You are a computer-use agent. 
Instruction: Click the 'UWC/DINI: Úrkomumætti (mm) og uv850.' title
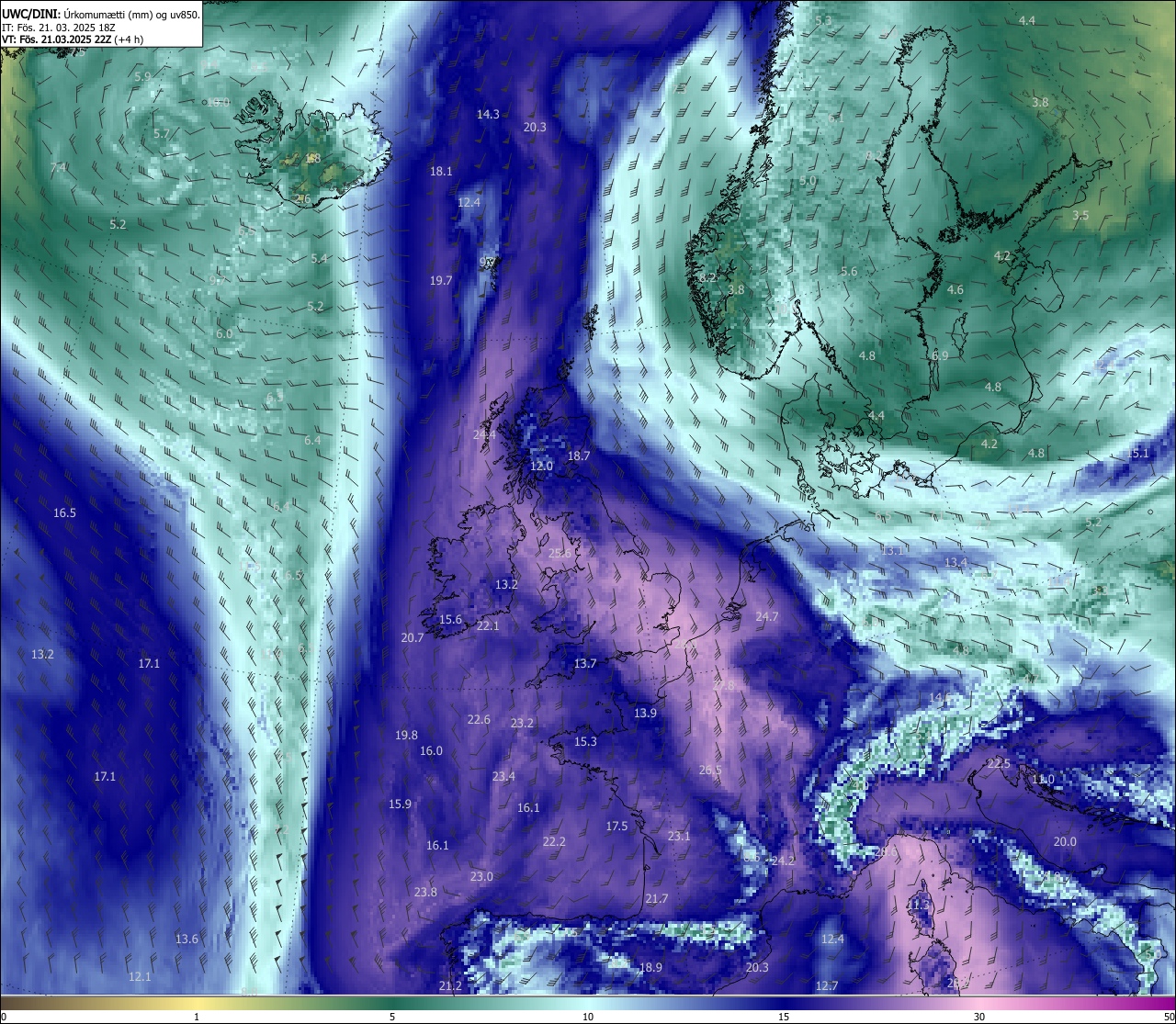click(101, 15)
